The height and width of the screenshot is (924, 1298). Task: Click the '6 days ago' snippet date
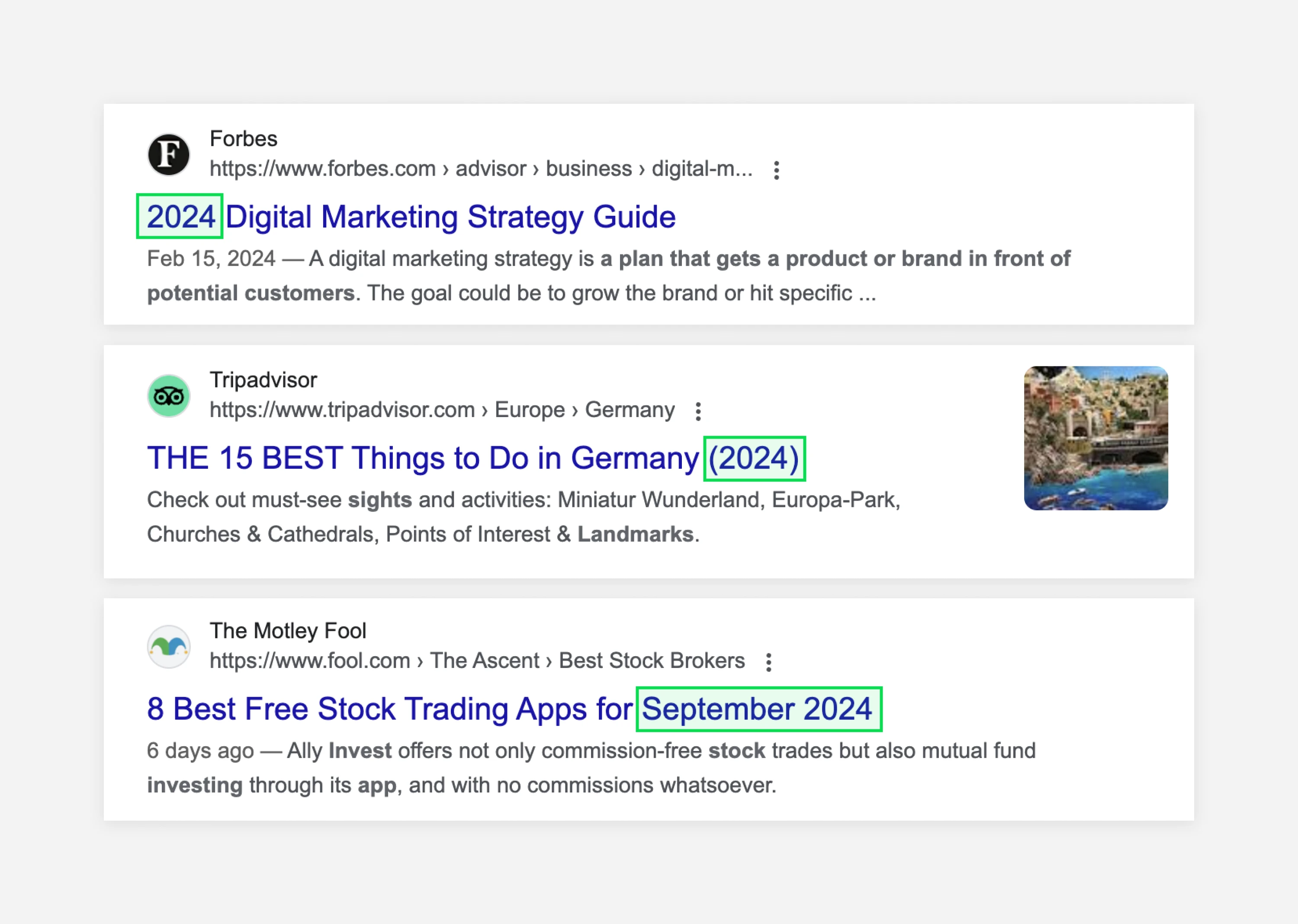tap(200, 751)
